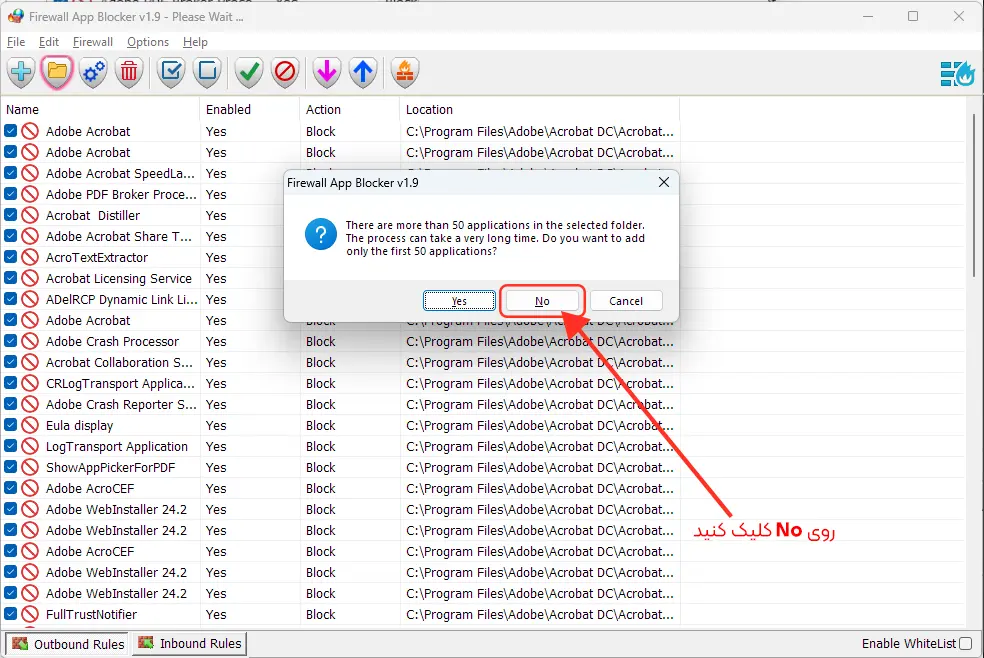
Task: Click block icon beside CRLogTransport Applica...
Action: coord(29,383)
